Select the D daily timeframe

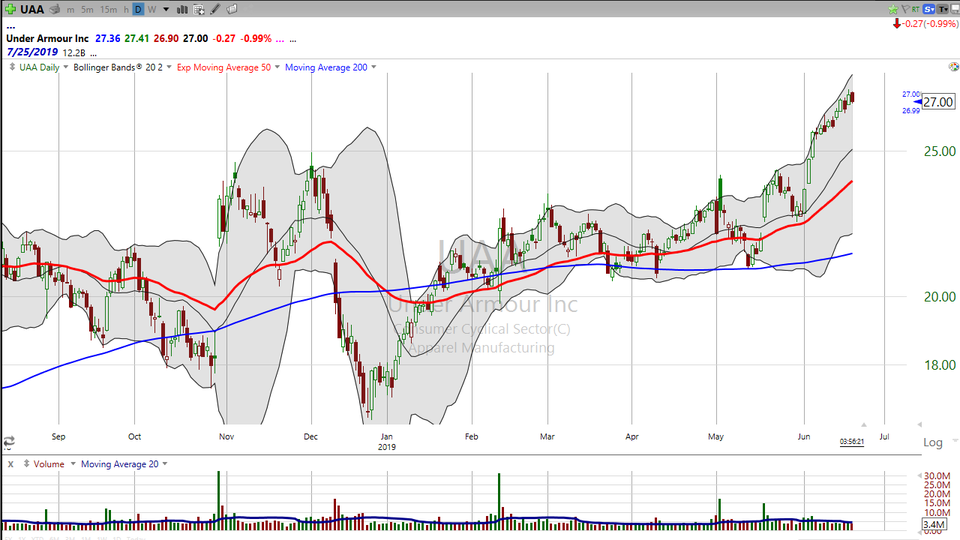tap(138, 9)
